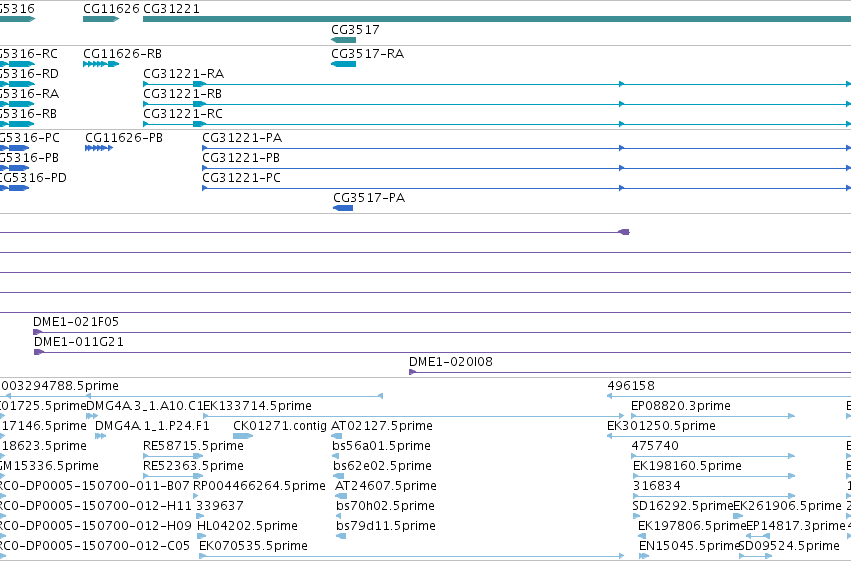The image size is (851, 561).
Task: Select the CG5316-PD protein label
Action: [x=33, y=178]
